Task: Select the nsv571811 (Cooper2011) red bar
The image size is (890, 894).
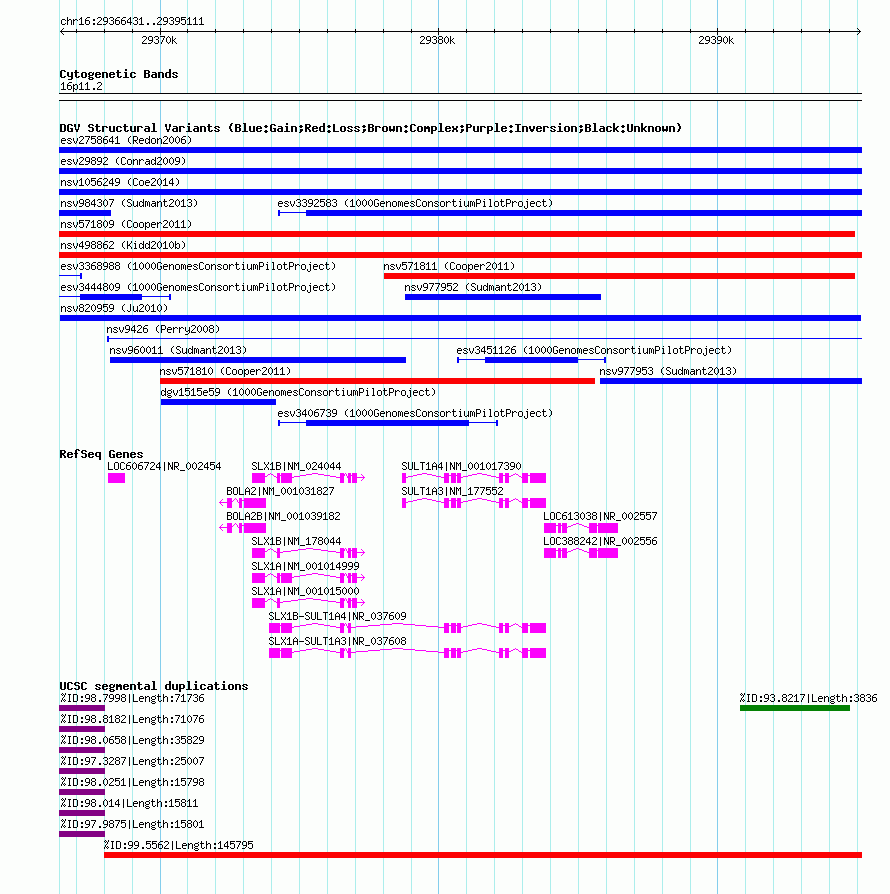Action: click(619, 277)
